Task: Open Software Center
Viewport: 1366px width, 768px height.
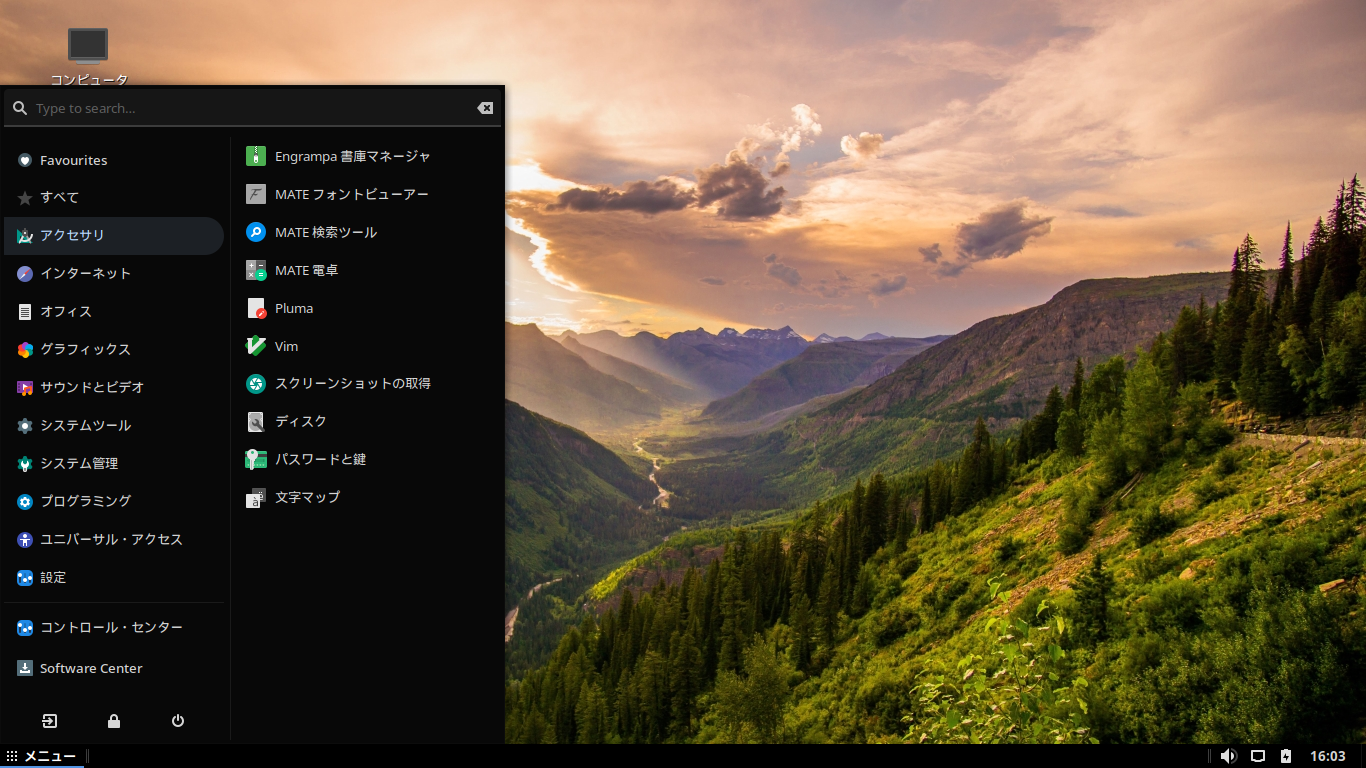Action: (114, 669)
